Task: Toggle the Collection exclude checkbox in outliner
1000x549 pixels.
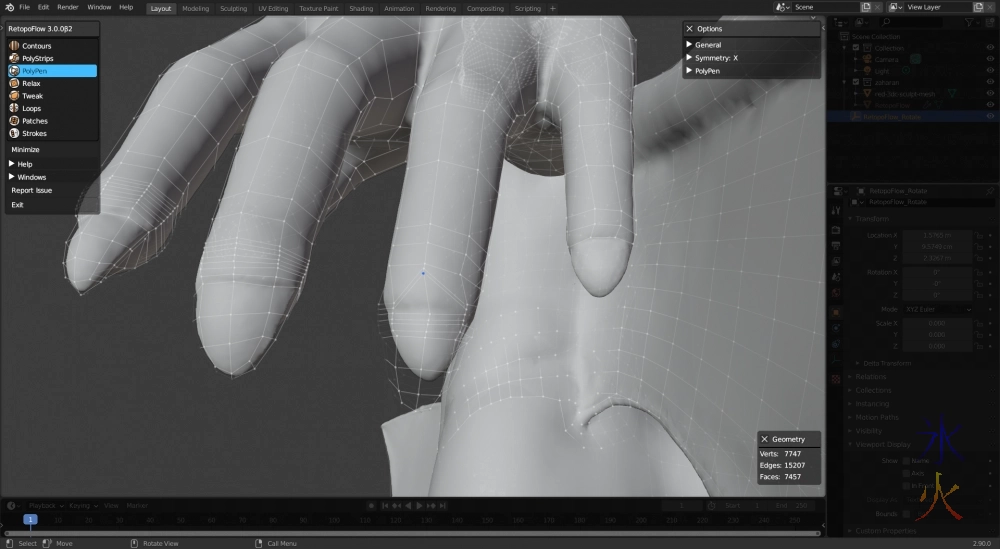Action: point(856,48)
